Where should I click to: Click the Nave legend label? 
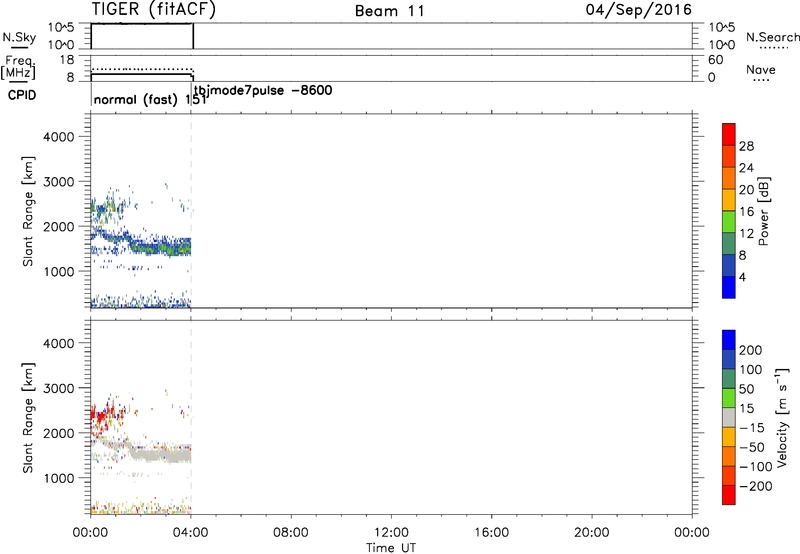761,69
